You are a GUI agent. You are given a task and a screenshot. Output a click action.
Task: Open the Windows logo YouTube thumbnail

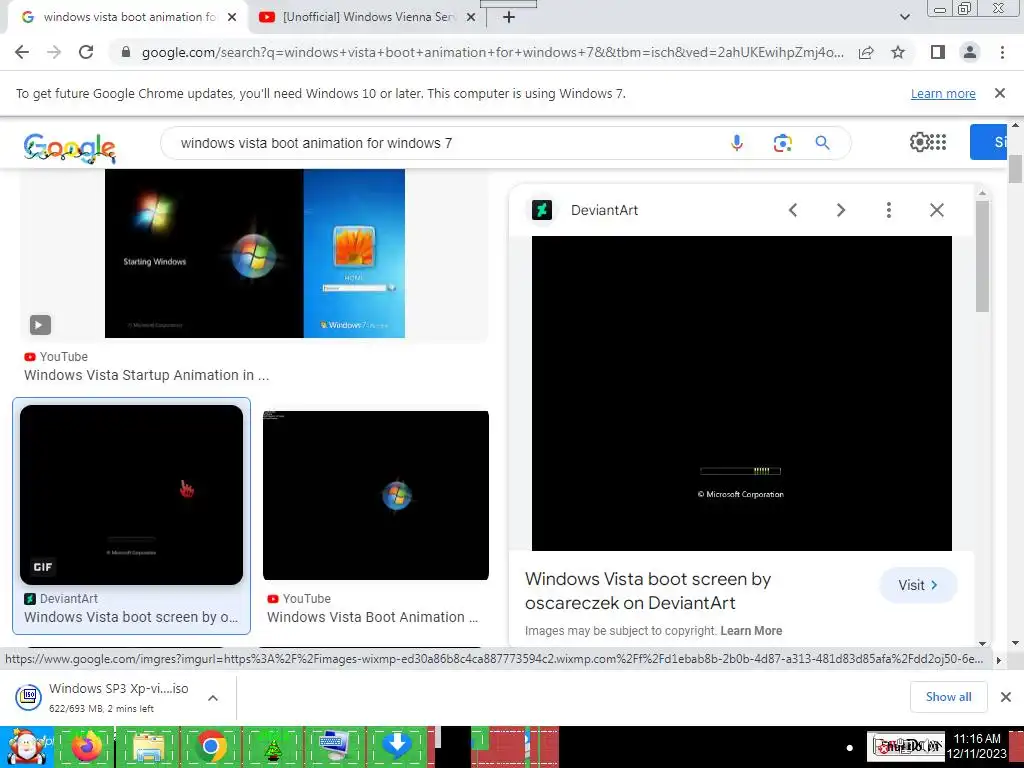376,495
